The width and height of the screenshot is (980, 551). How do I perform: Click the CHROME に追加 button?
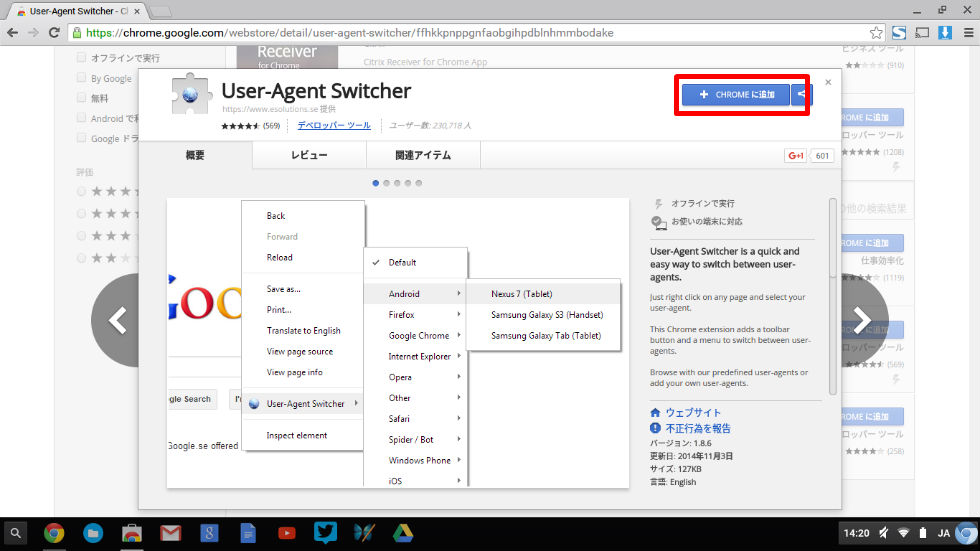(736, 94)
